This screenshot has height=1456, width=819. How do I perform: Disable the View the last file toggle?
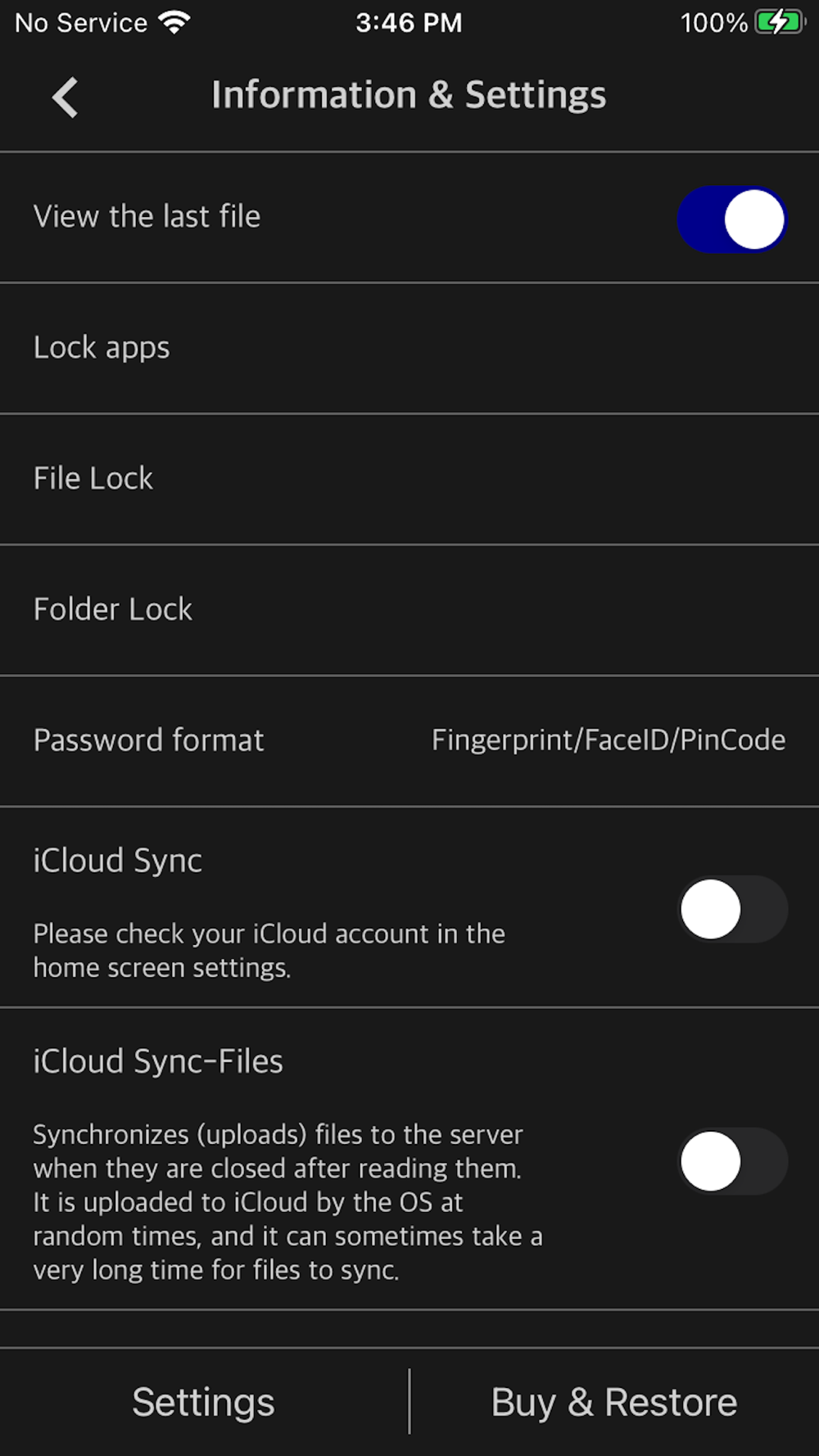(731, 219)
